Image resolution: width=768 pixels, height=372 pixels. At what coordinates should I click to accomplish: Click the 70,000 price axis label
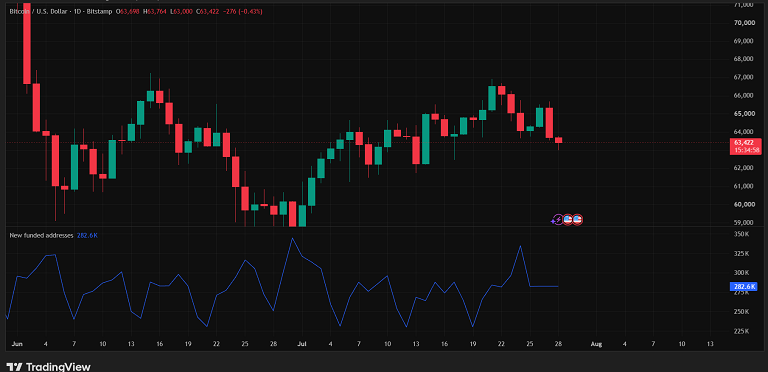(x=744, y=23)
